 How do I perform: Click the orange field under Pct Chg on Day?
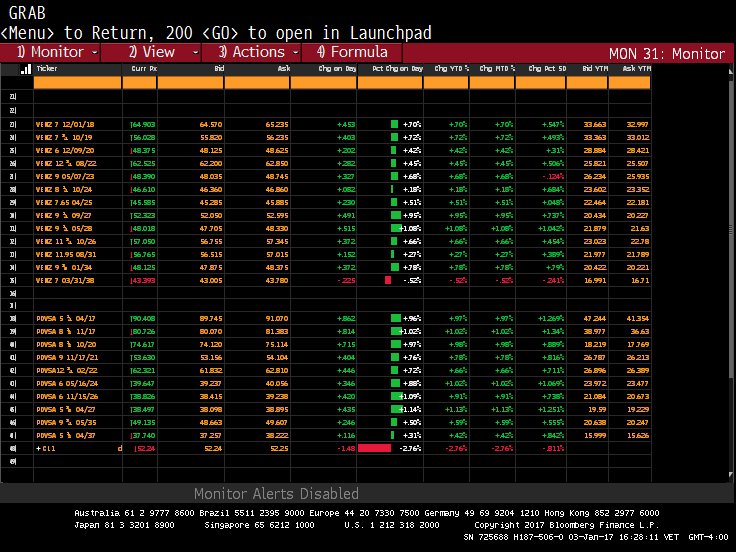pos(390,83)
